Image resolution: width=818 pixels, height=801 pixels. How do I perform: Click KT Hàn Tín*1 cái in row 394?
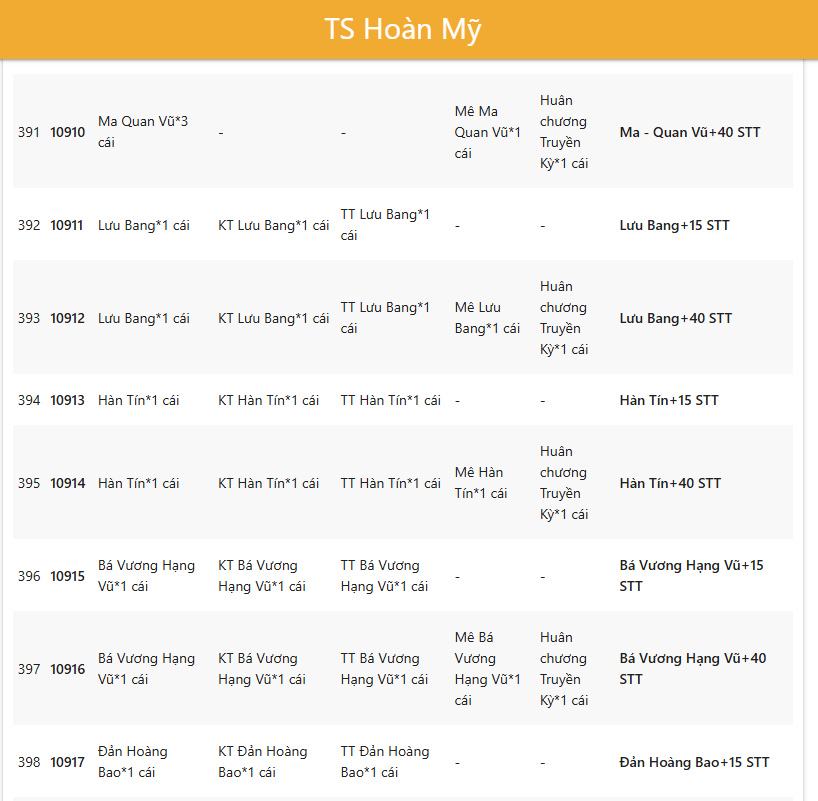[268, 400]
